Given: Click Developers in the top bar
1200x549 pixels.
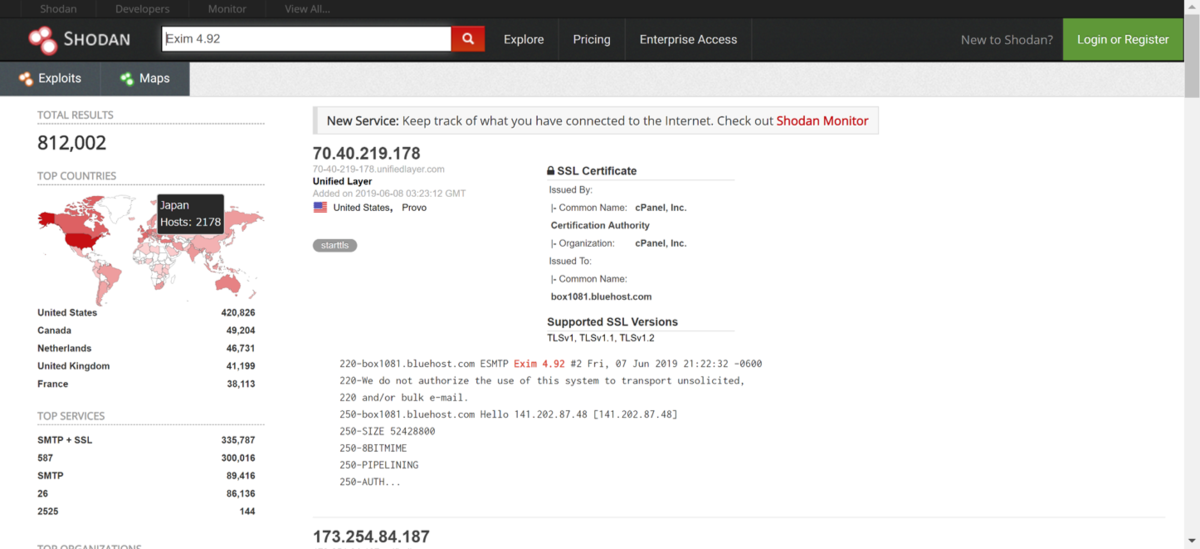Looking at the screenshot, I should [x=142, y=9].
